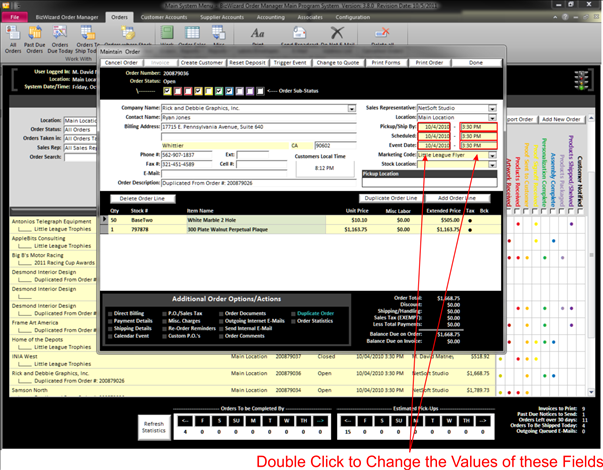Click the Send Broadcast icon
Screen dimensions: 603x470
[299, 33]
